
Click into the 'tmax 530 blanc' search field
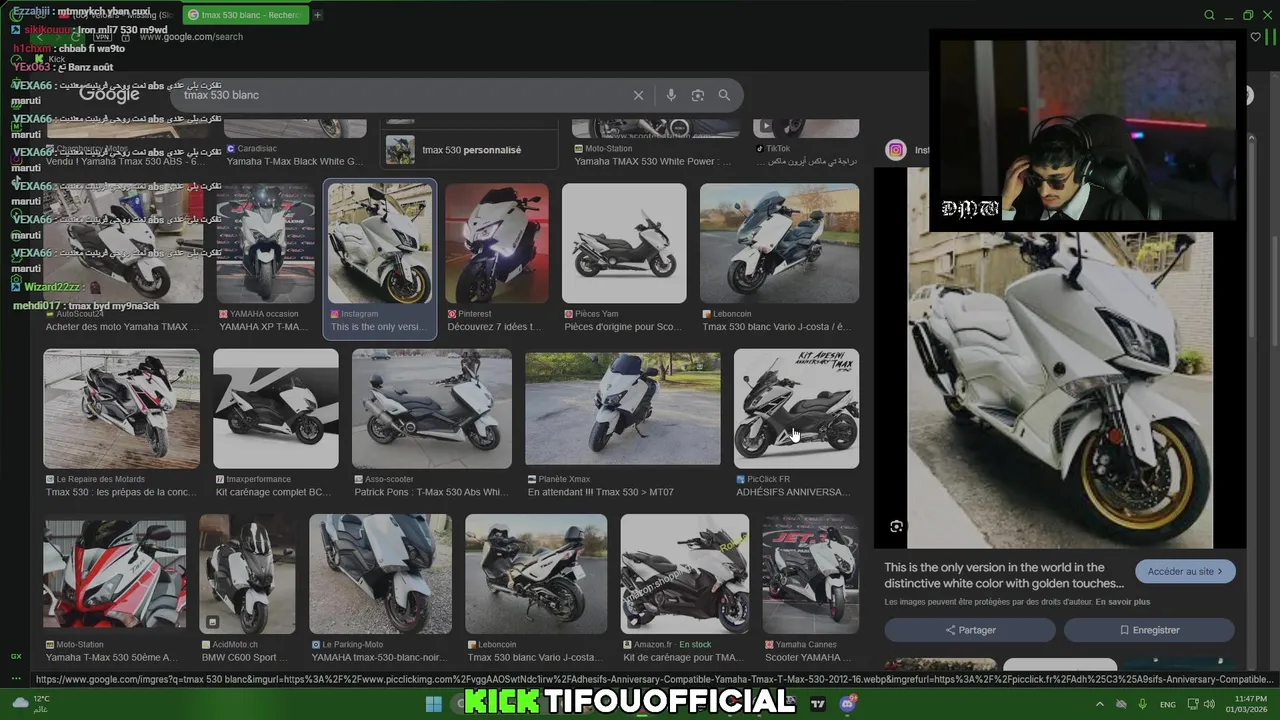pos(400,95)
